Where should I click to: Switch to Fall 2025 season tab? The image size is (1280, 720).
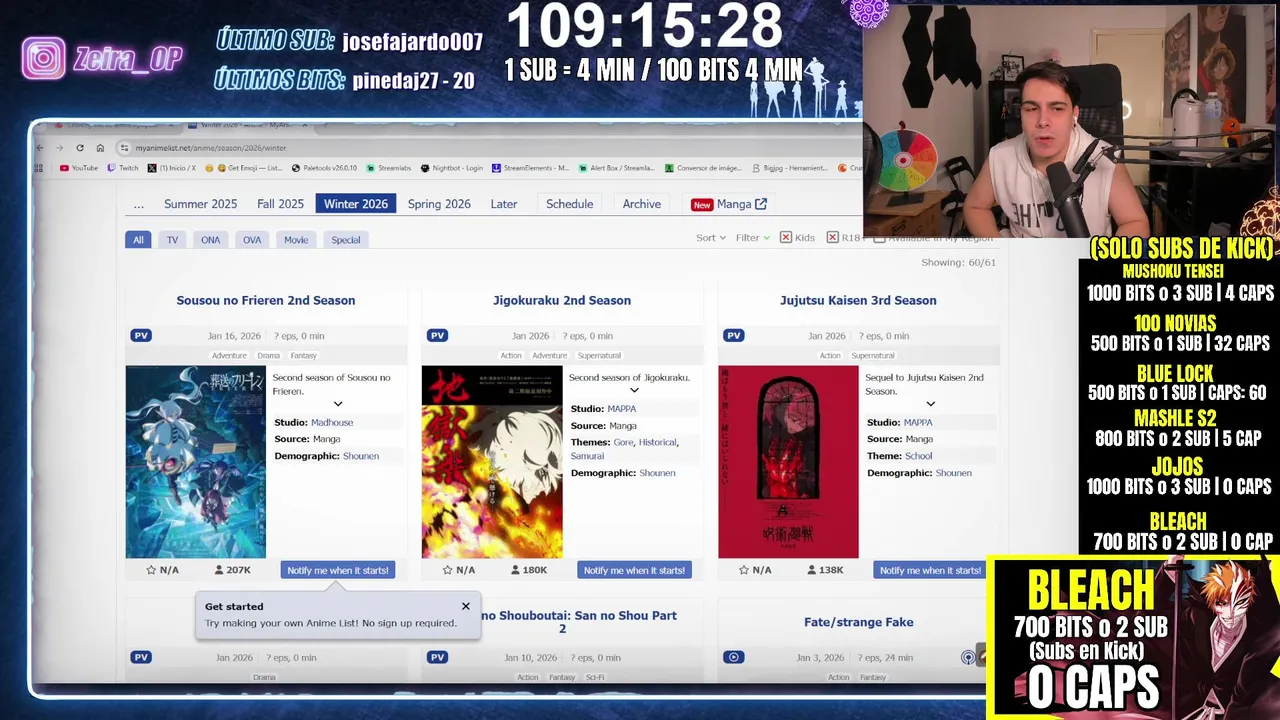click(280, 204)
